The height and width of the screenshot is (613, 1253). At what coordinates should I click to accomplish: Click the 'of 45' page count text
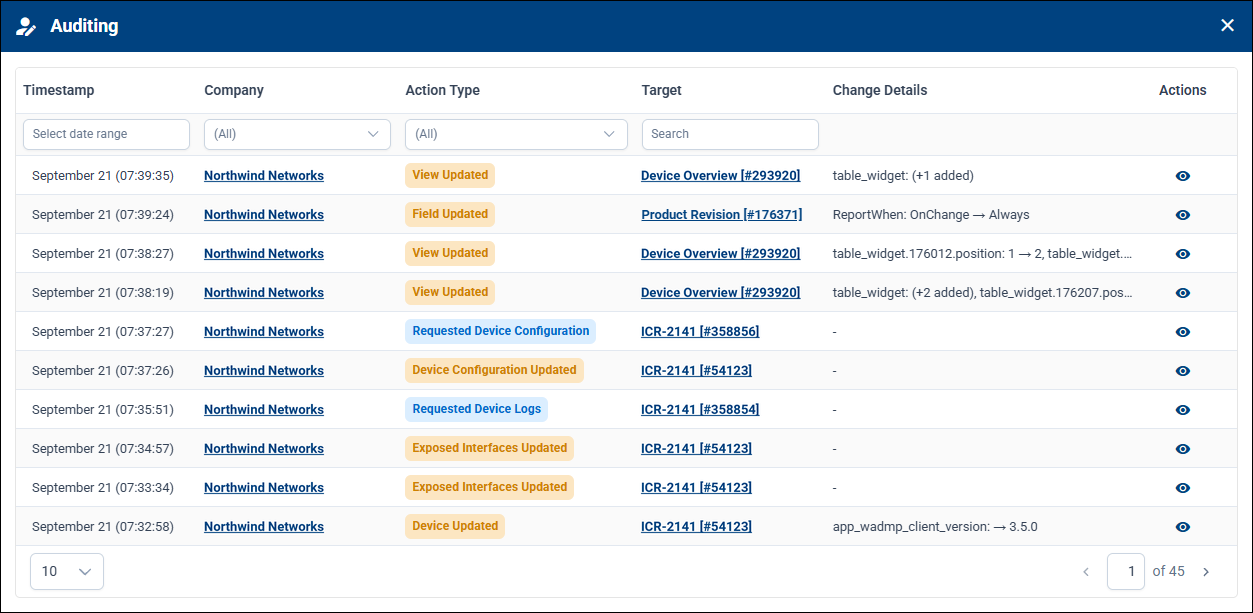click(1168, 572)
